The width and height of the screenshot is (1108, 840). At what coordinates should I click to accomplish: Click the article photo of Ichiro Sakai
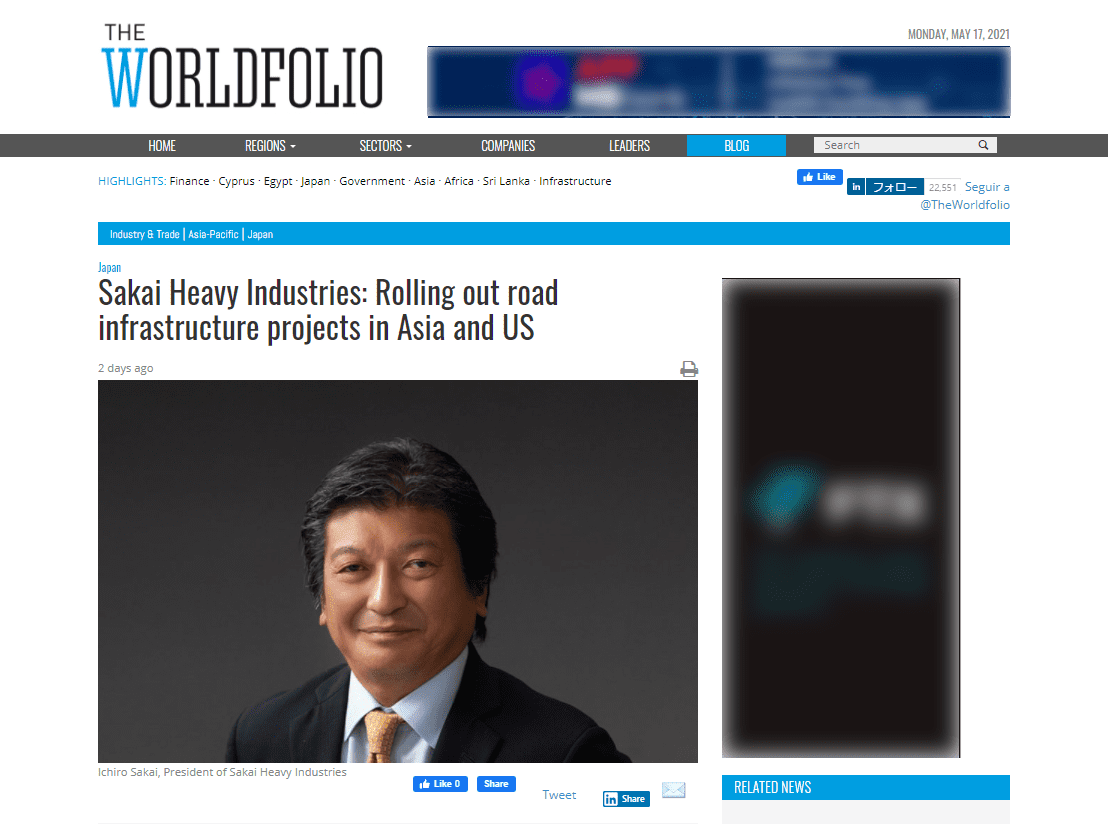click(398, 572)
